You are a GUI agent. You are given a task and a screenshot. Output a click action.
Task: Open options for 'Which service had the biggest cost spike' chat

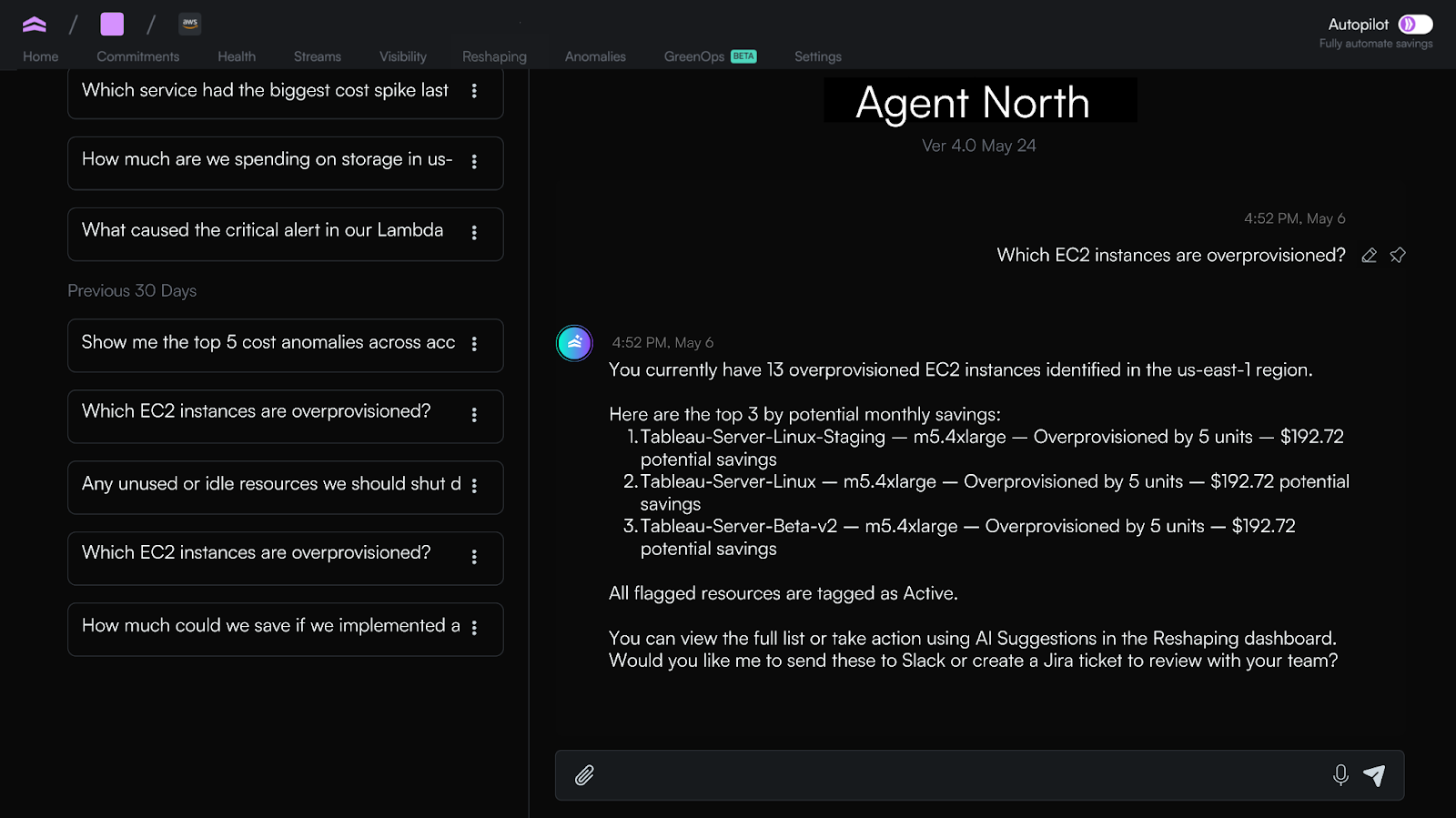tap(474, 91)
